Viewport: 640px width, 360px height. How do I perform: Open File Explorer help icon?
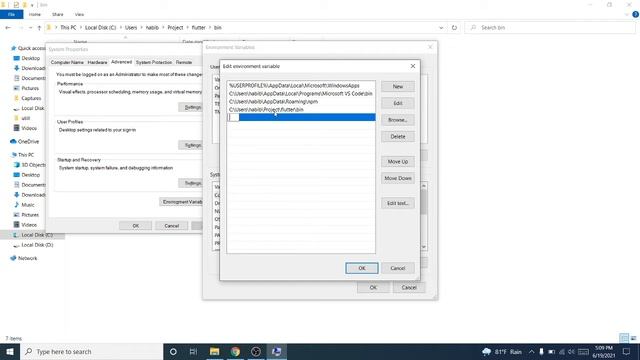click(x=635, y=14)
